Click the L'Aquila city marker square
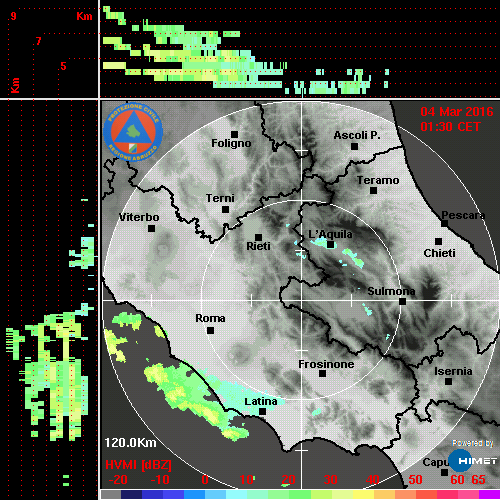The width and height of the screenshot is (500, 500). pos(330,245)
